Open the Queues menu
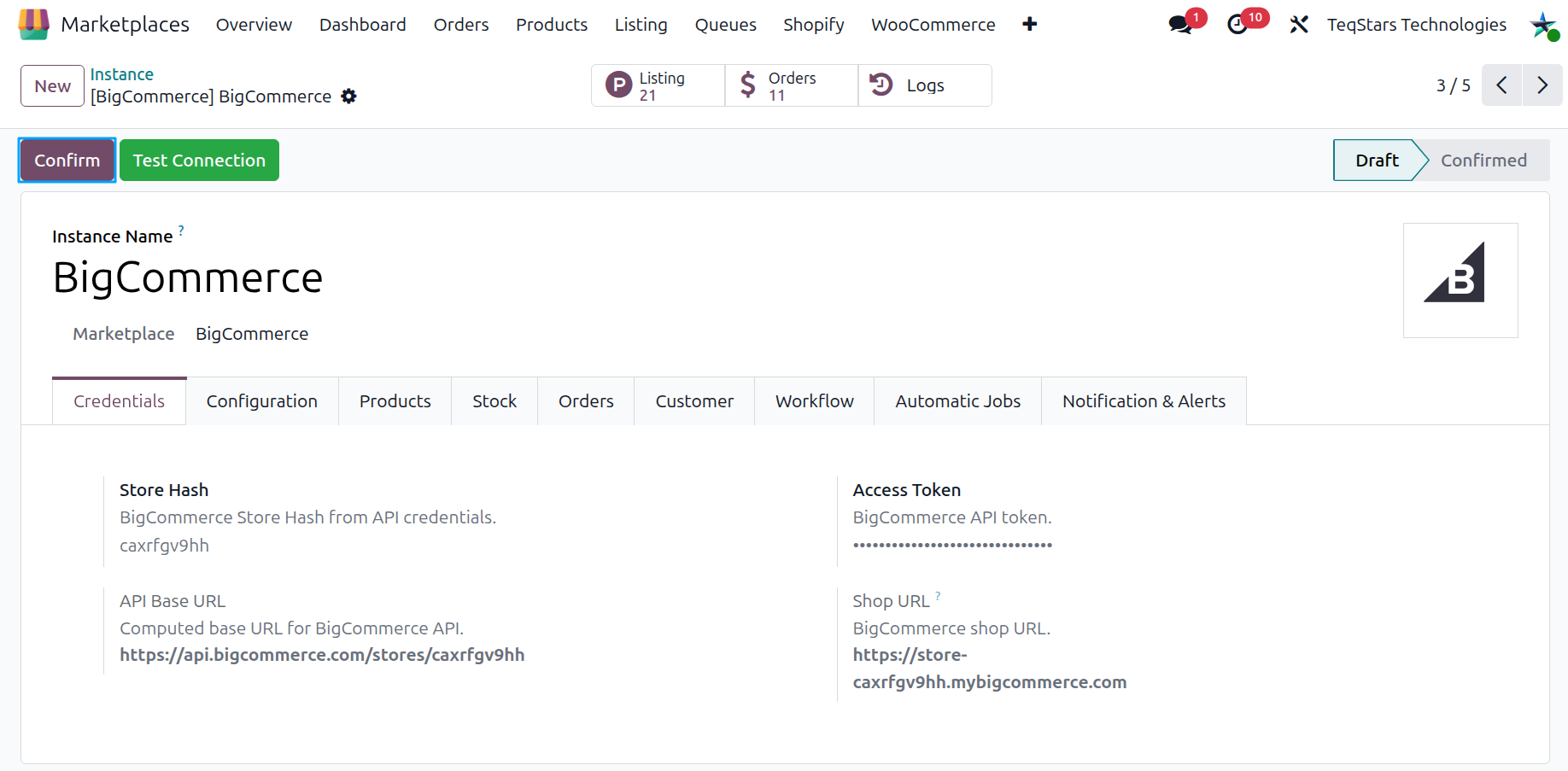 [x=726, y=25]
